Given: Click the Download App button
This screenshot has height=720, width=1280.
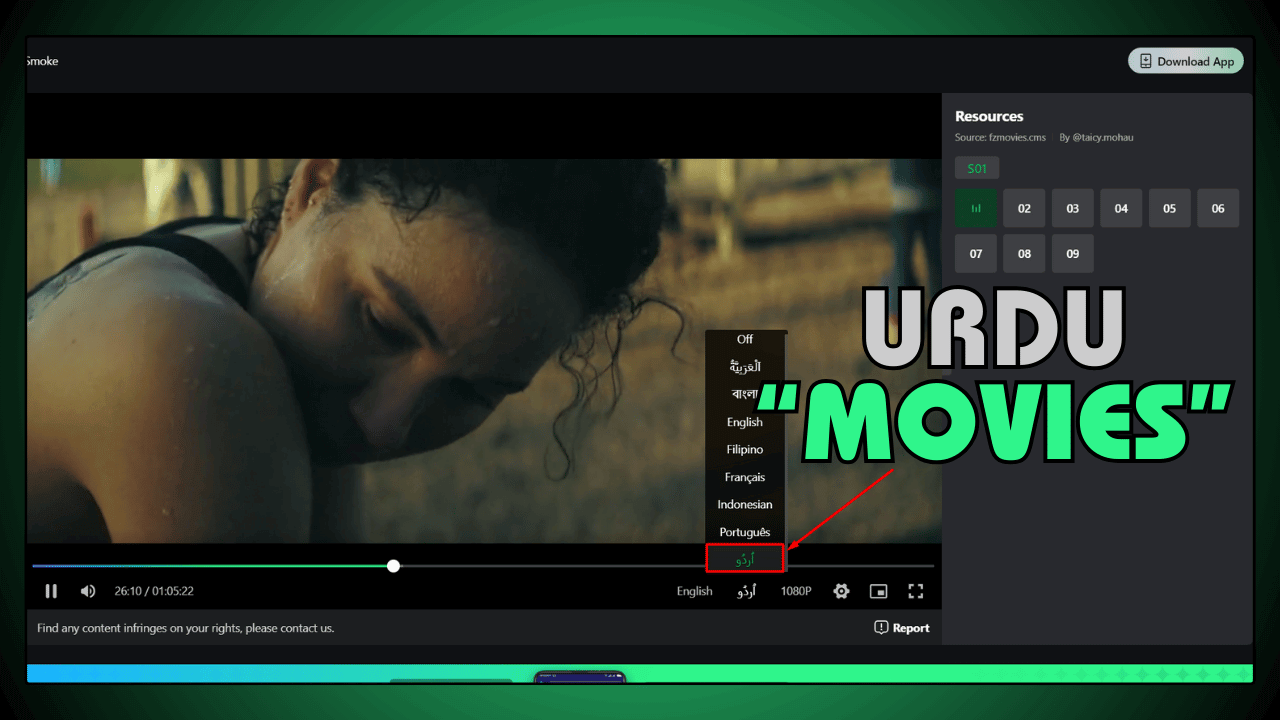Looking at the screenshot, I should tap(1186, 61).
